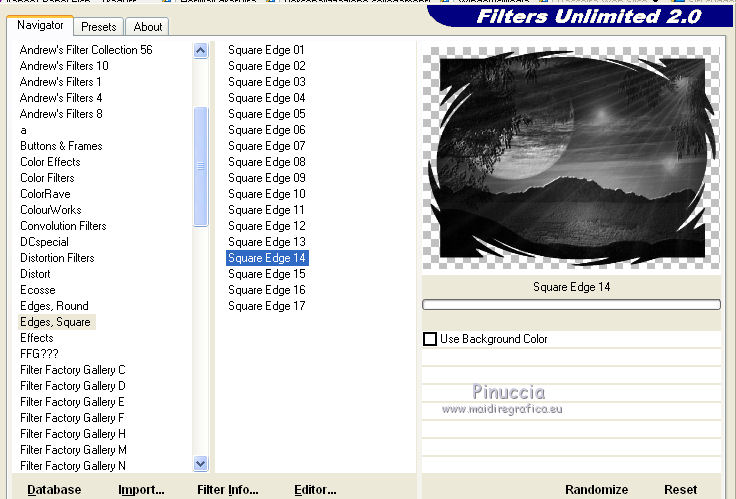Choose Square Edge 09 filter
The width and height of the screenshot is (736, 499).
[266, 178]
